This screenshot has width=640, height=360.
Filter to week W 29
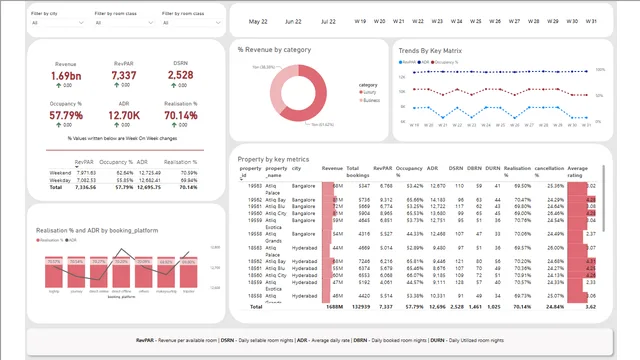pyautogui.click(x=553, y=21)
